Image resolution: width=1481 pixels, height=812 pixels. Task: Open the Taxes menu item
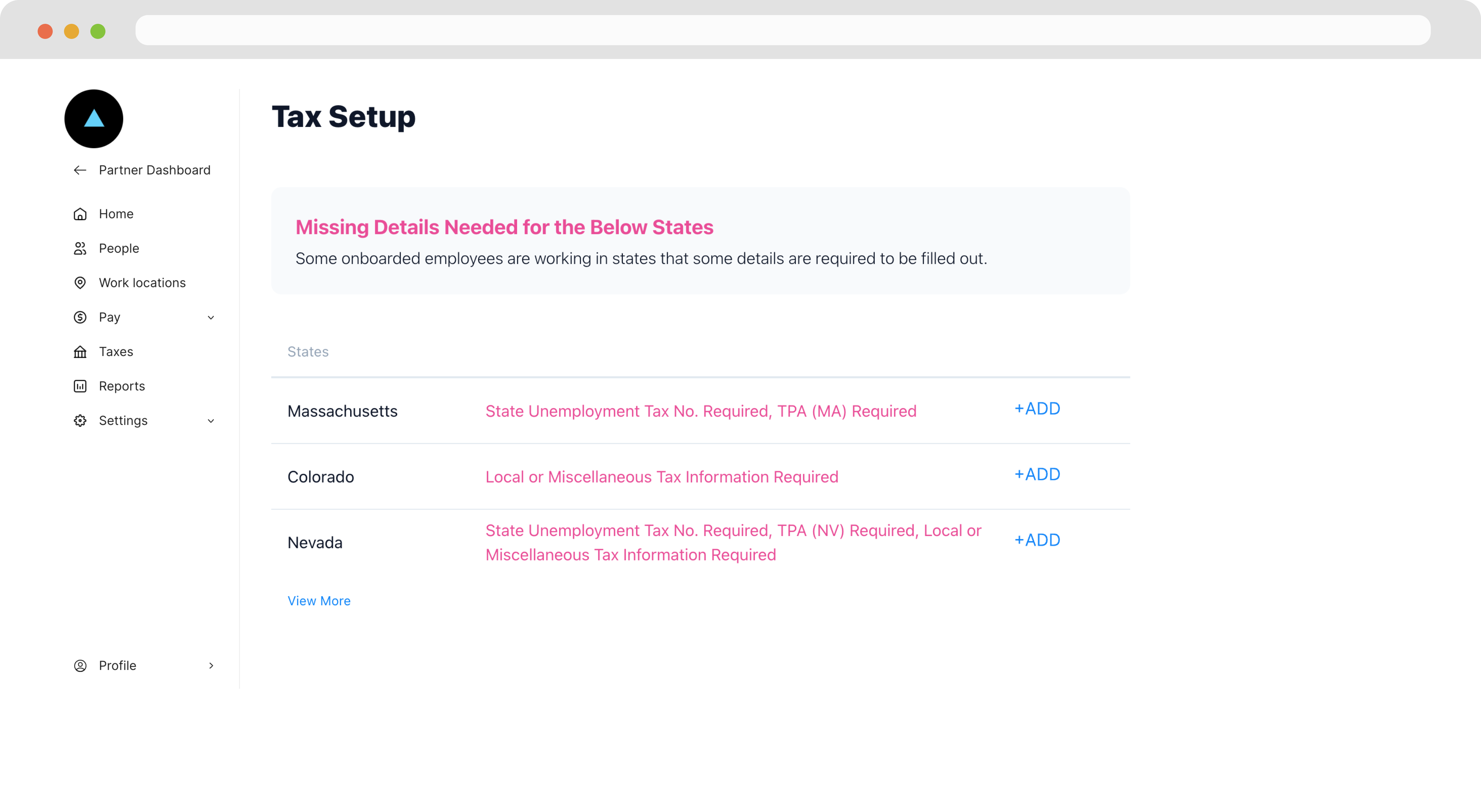pyautogui.click(x=116, y=352)
